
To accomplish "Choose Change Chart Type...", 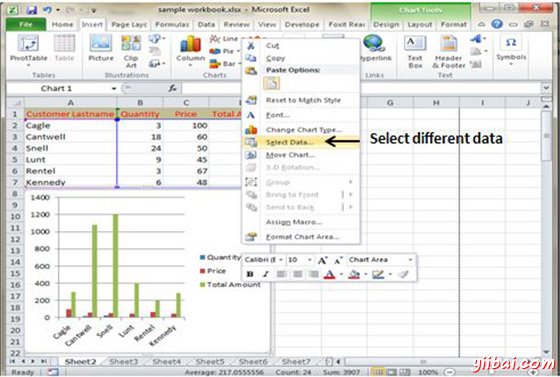I will pos(301,130).
